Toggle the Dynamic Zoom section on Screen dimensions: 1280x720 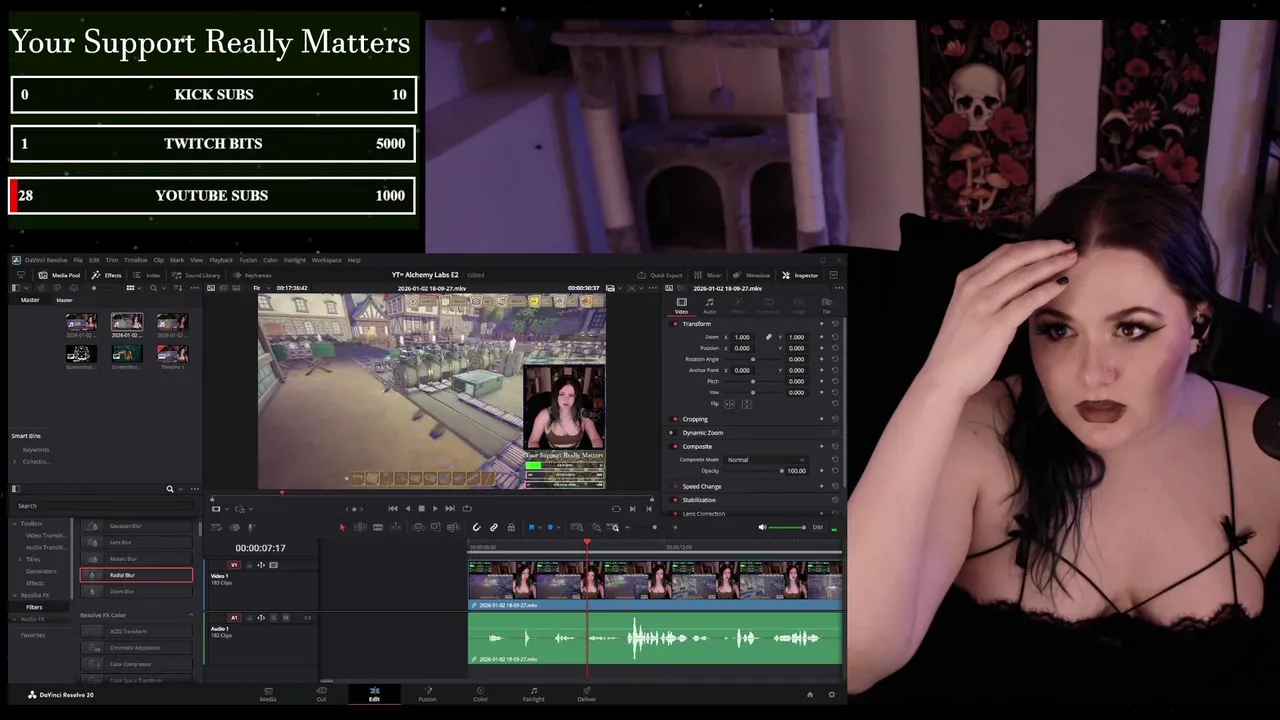click(x=673, y=433)
